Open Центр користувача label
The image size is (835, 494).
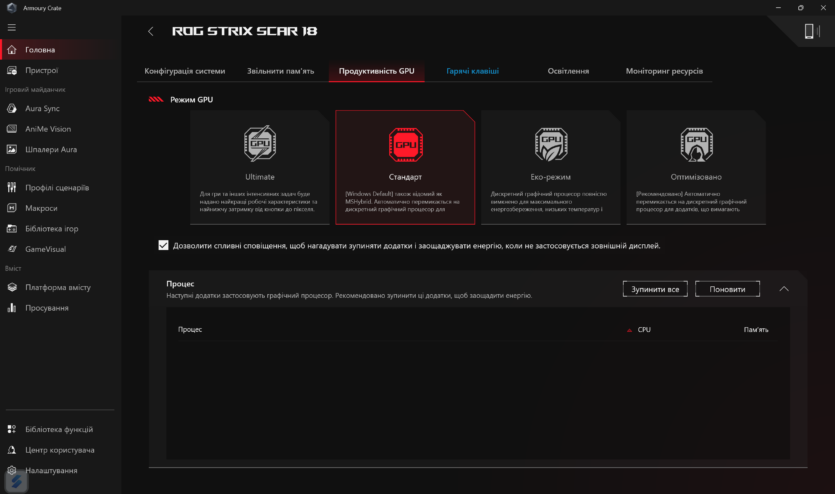pyautogui.click(x=60, y=450)
